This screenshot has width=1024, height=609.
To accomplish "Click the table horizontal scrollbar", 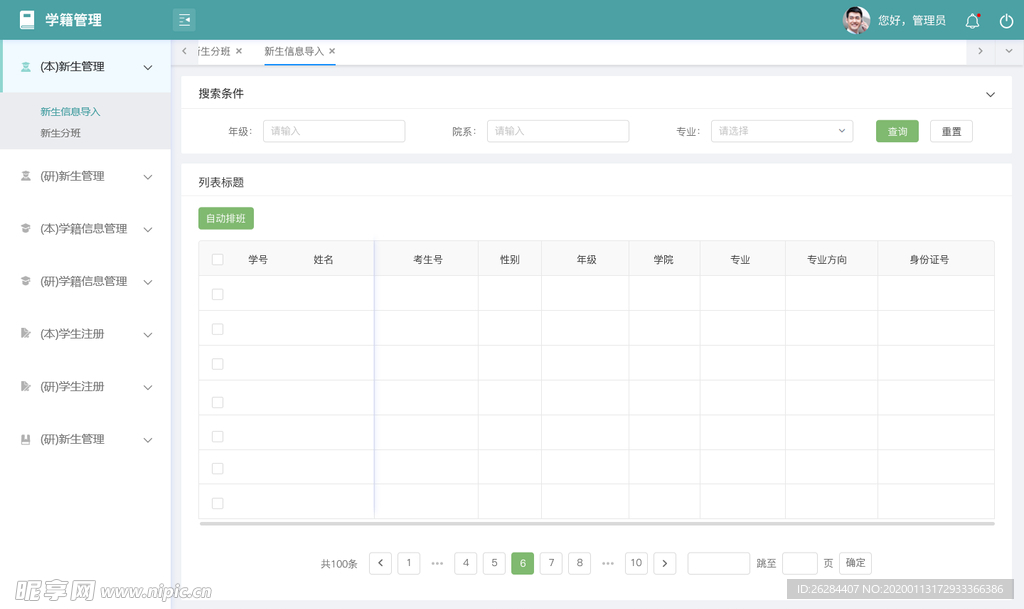I will pyautogui.click(x=596, y=523).
